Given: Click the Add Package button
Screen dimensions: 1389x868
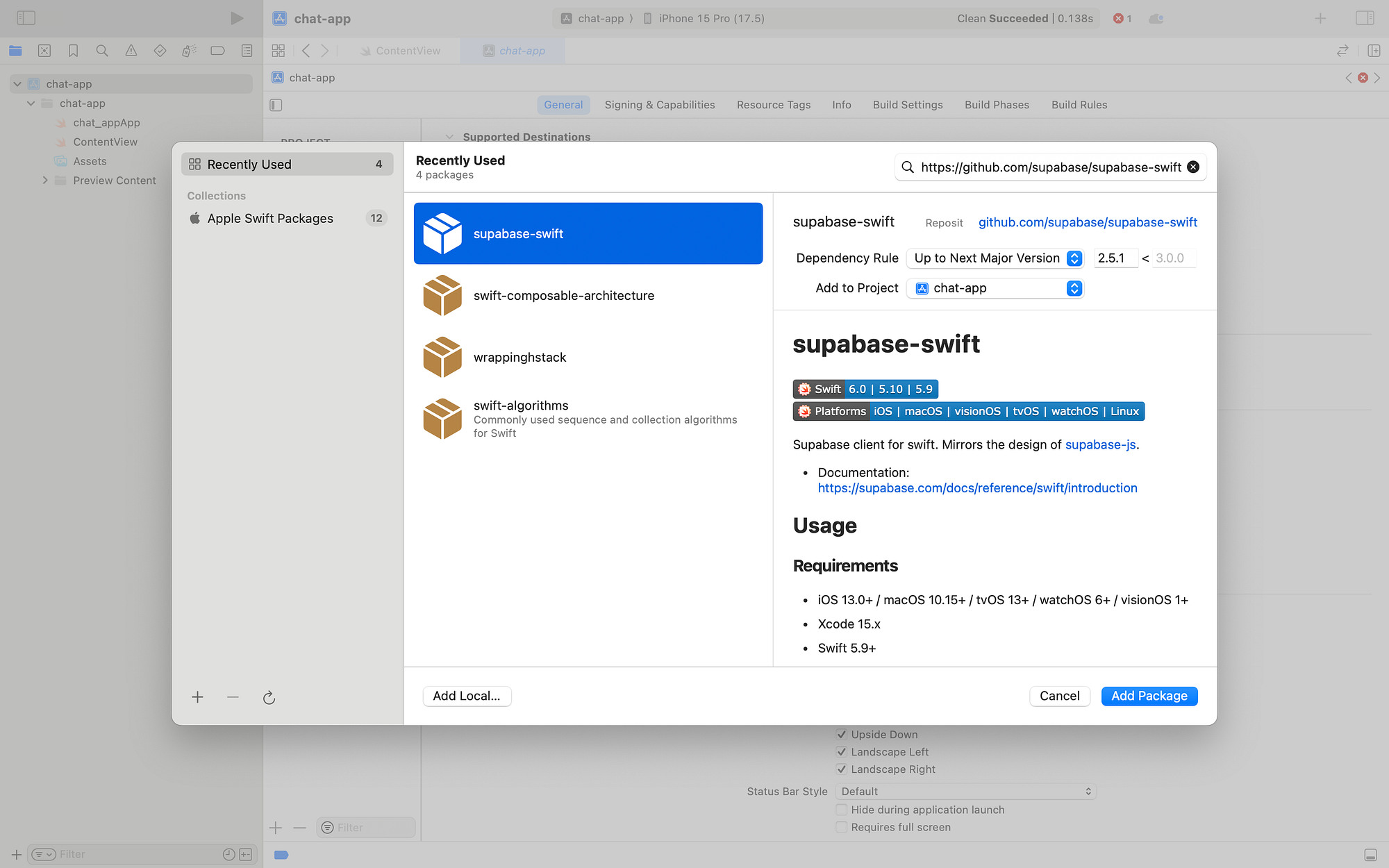Looking at the screenshot, I should click(x=1149, y=696).
